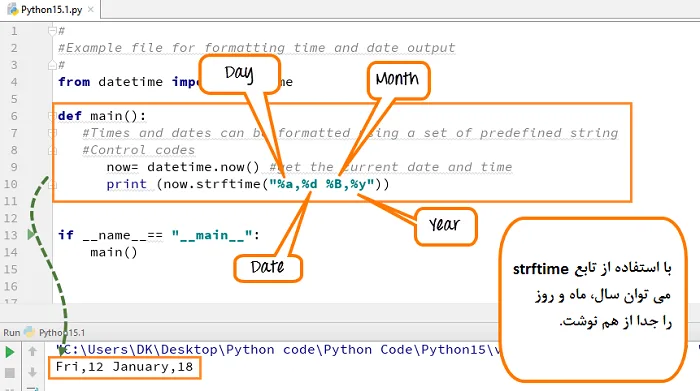Click line number 15 in the gutter

click(x=11, y=269)
